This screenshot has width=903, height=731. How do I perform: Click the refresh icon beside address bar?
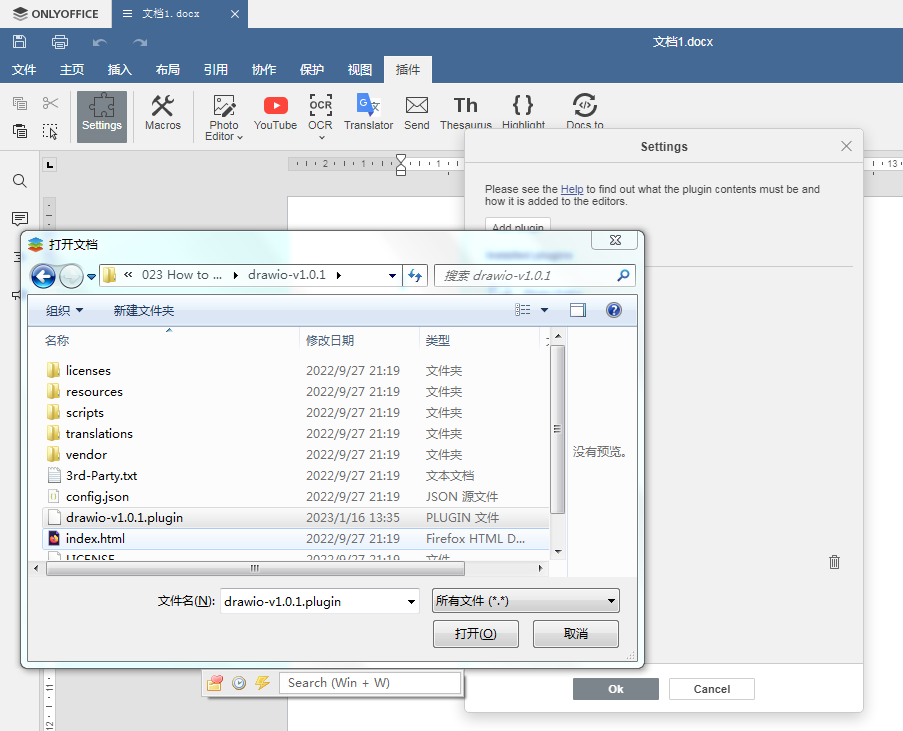tap(415, 275)
